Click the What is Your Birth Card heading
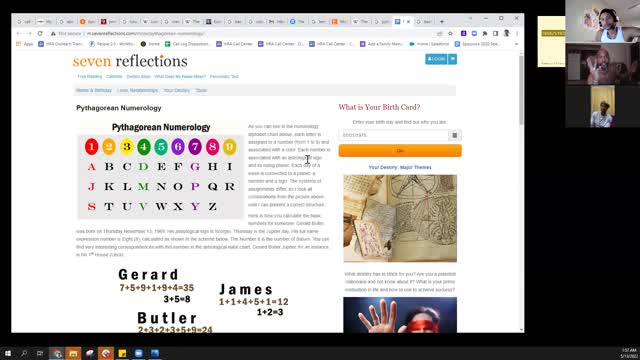640x360 pixels. tap(379, 107)
